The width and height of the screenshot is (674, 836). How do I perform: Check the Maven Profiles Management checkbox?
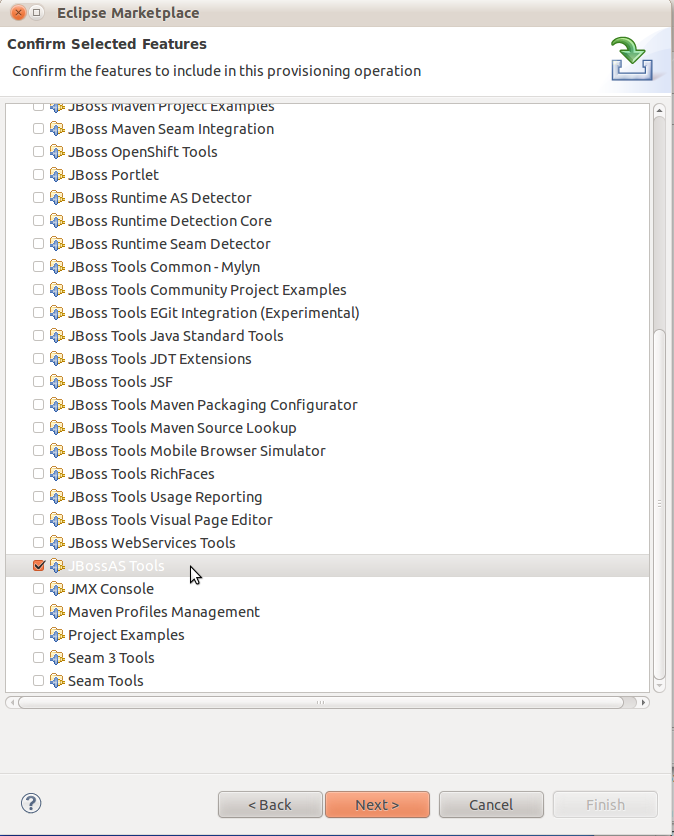tap(39, 612)
